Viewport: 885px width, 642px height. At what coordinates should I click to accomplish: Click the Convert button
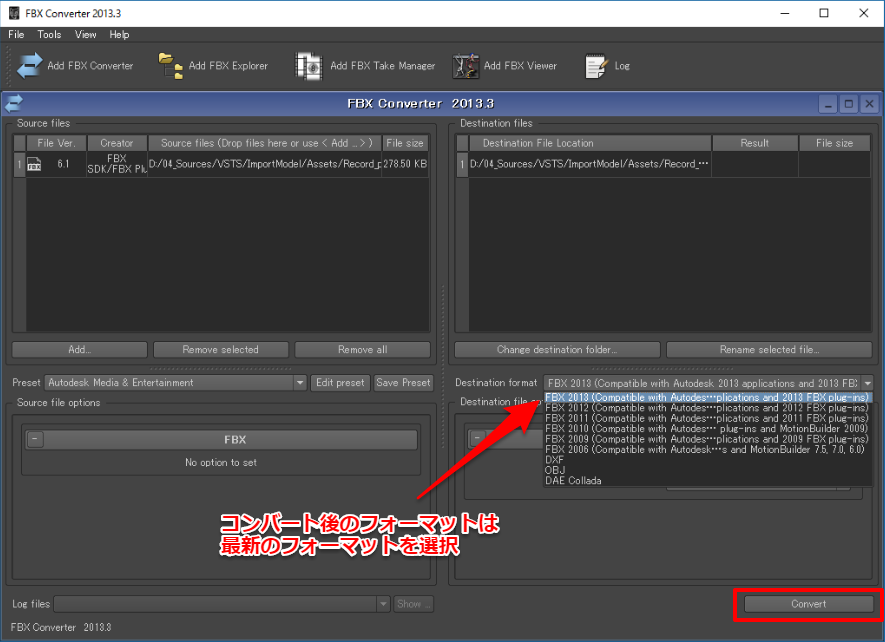click(808, 604)
